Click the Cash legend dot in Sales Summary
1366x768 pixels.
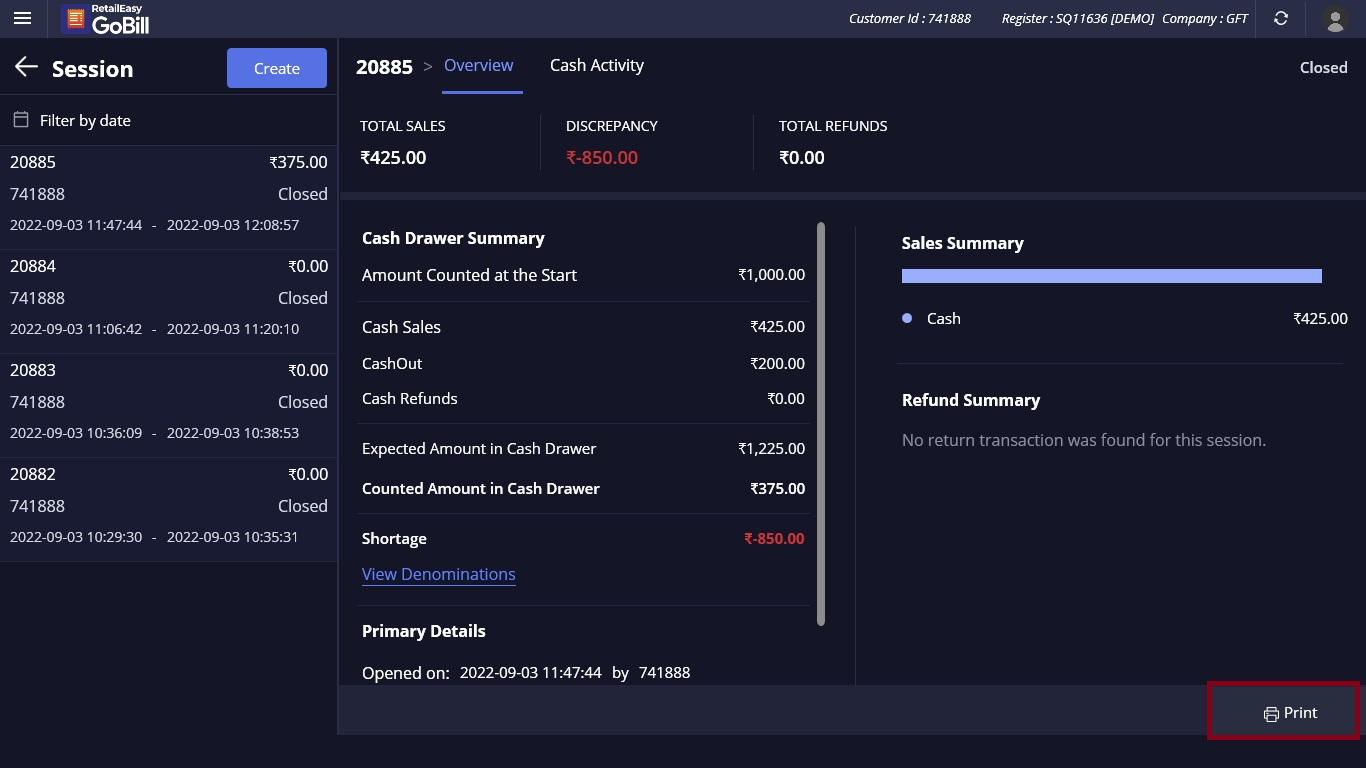(907, 318)
